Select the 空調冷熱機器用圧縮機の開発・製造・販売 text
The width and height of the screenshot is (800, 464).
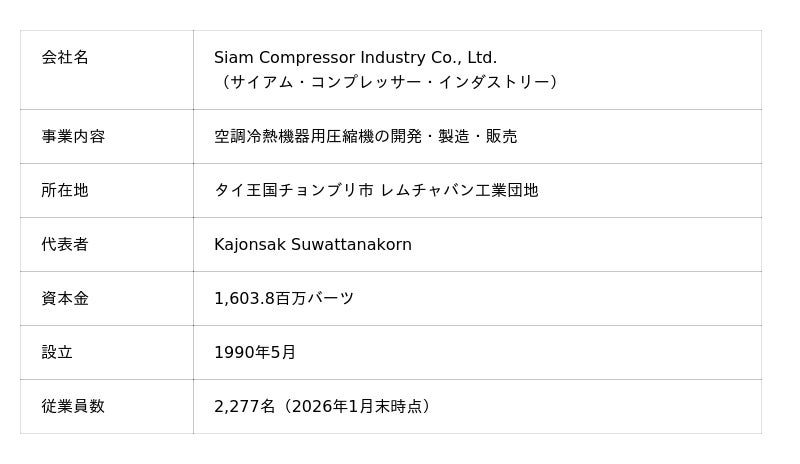tap(365, 136)
